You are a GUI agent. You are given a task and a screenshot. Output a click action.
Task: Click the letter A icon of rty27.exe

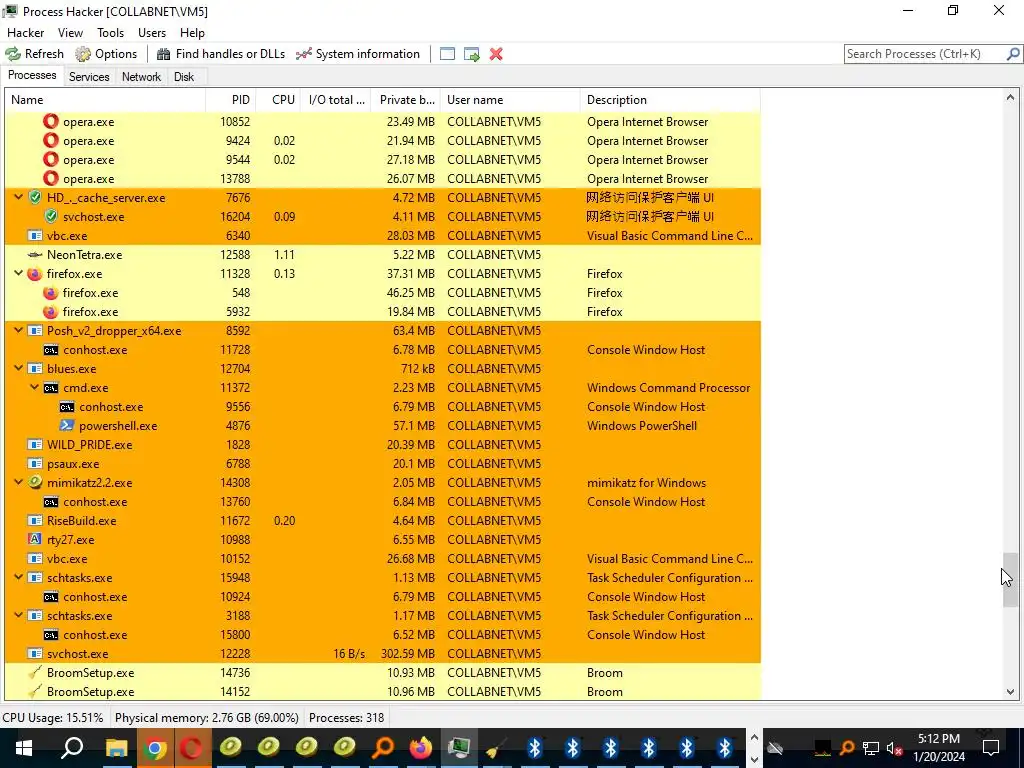[35, 539]
